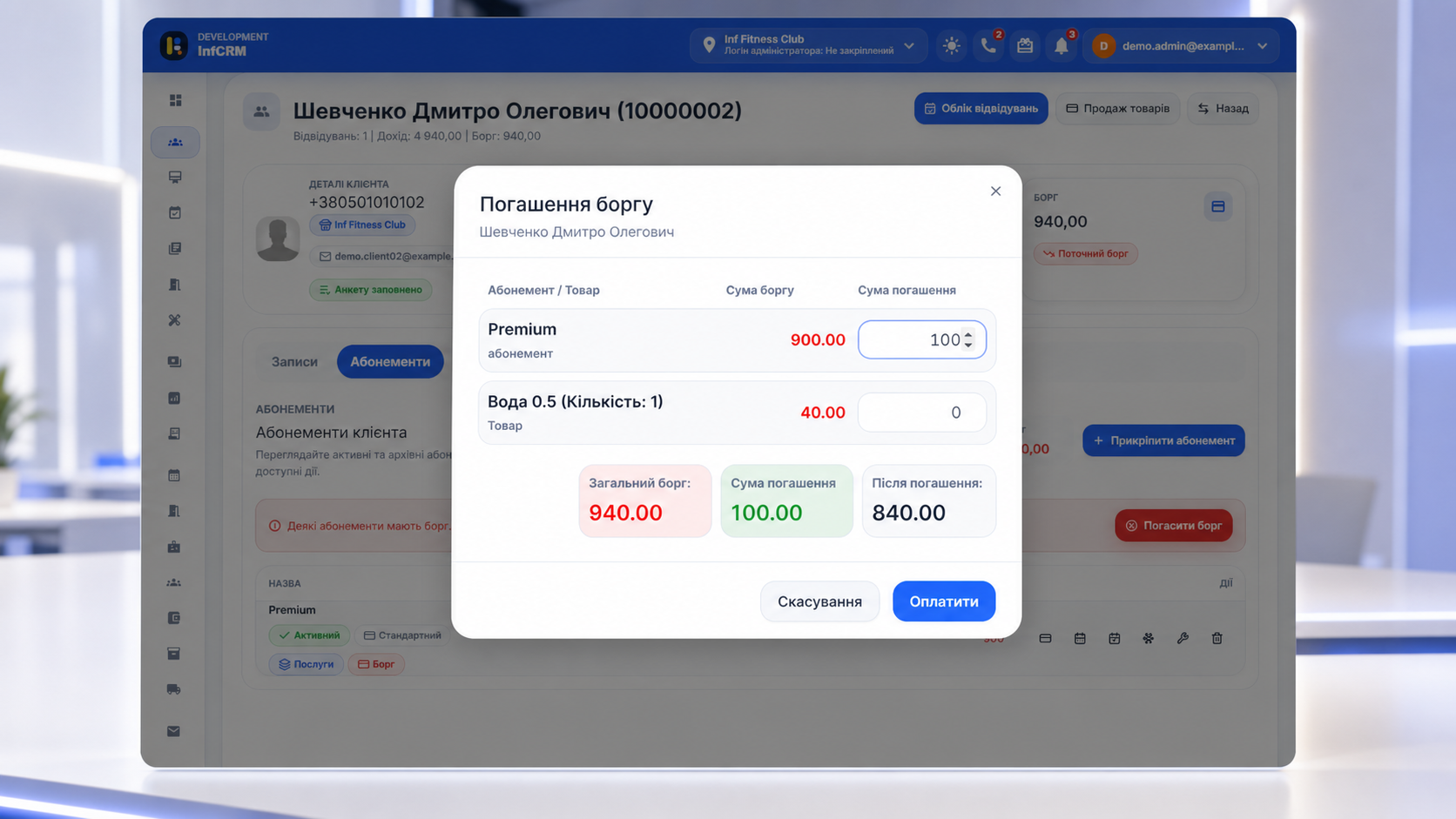Open the sidebar calendar-check icon
The width and height of the screenshot is (1456, 819).
[x=175, y=212]
